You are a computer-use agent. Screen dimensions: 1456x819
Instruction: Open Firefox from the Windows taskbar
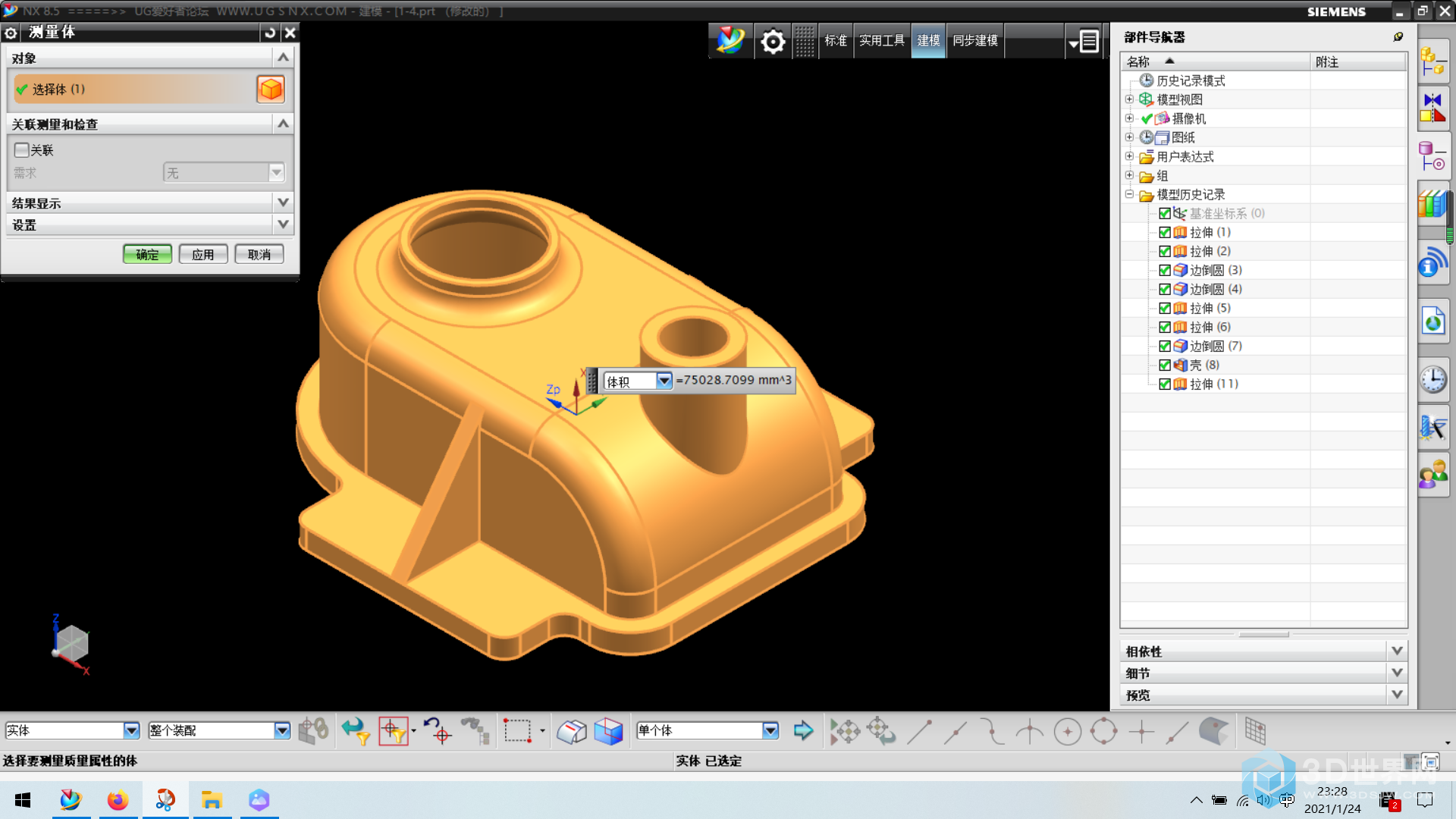pos(118,800)
